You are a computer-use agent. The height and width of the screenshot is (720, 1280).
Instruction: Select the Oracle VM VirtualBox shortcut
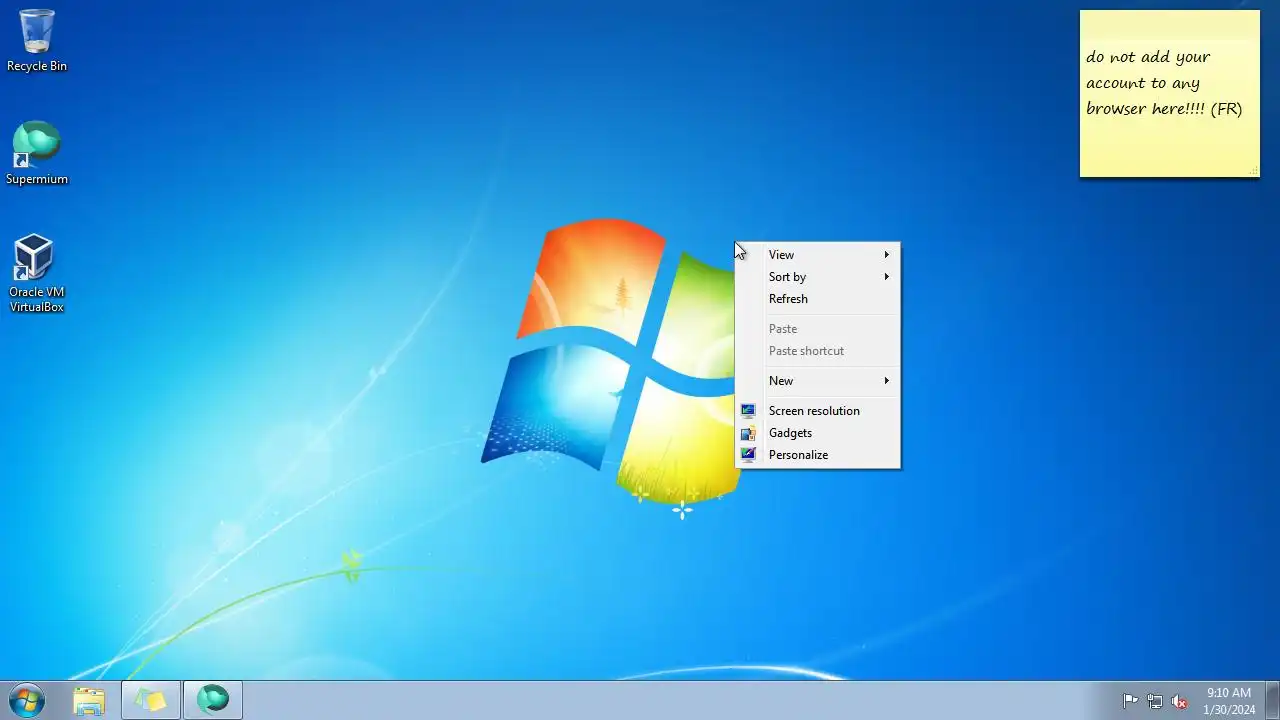point(37,274)
